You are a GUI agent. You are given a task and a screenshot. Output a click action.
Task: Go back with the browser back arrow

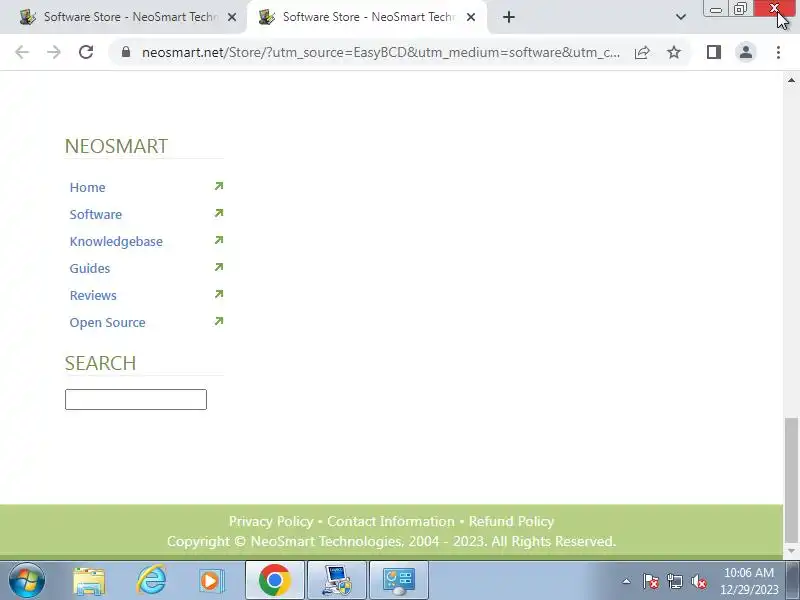click(x=22, y=52)
